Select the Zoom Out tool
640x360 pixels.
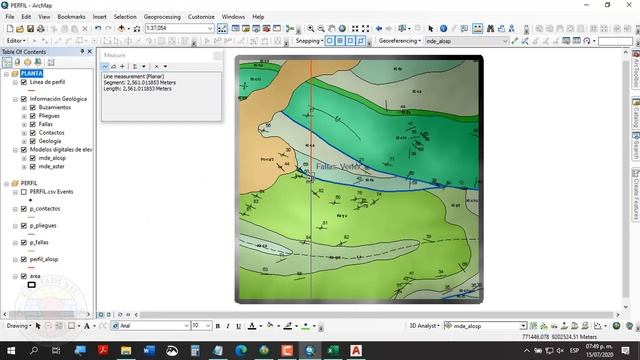(321, 29)
